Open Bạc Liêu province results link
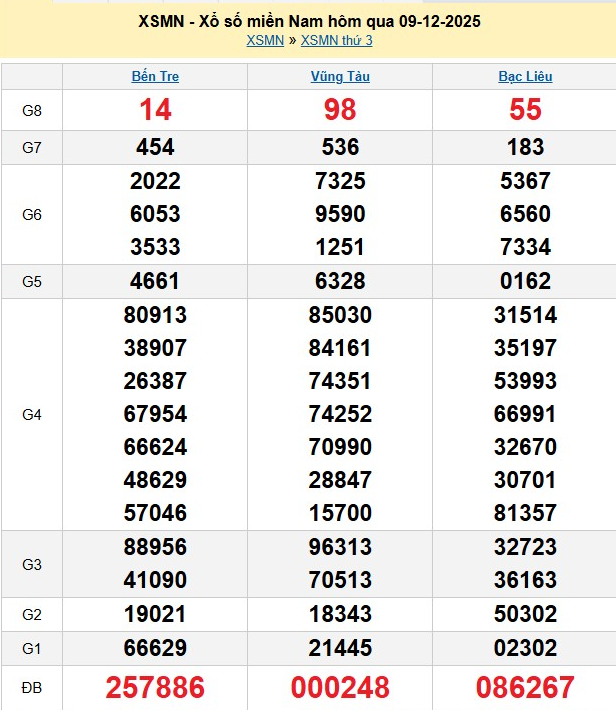This screenshot has width=616, height=710. coord(525,76)
